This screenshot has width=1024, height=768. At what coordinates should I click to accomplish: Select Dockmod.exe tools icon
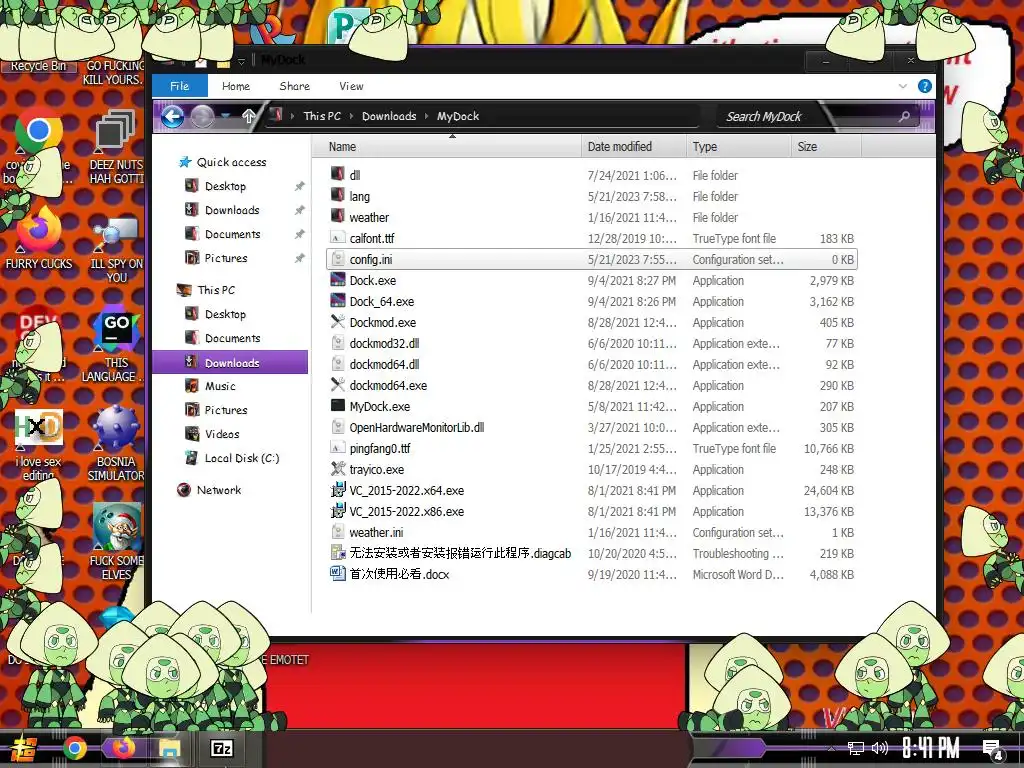coord(338,322)
